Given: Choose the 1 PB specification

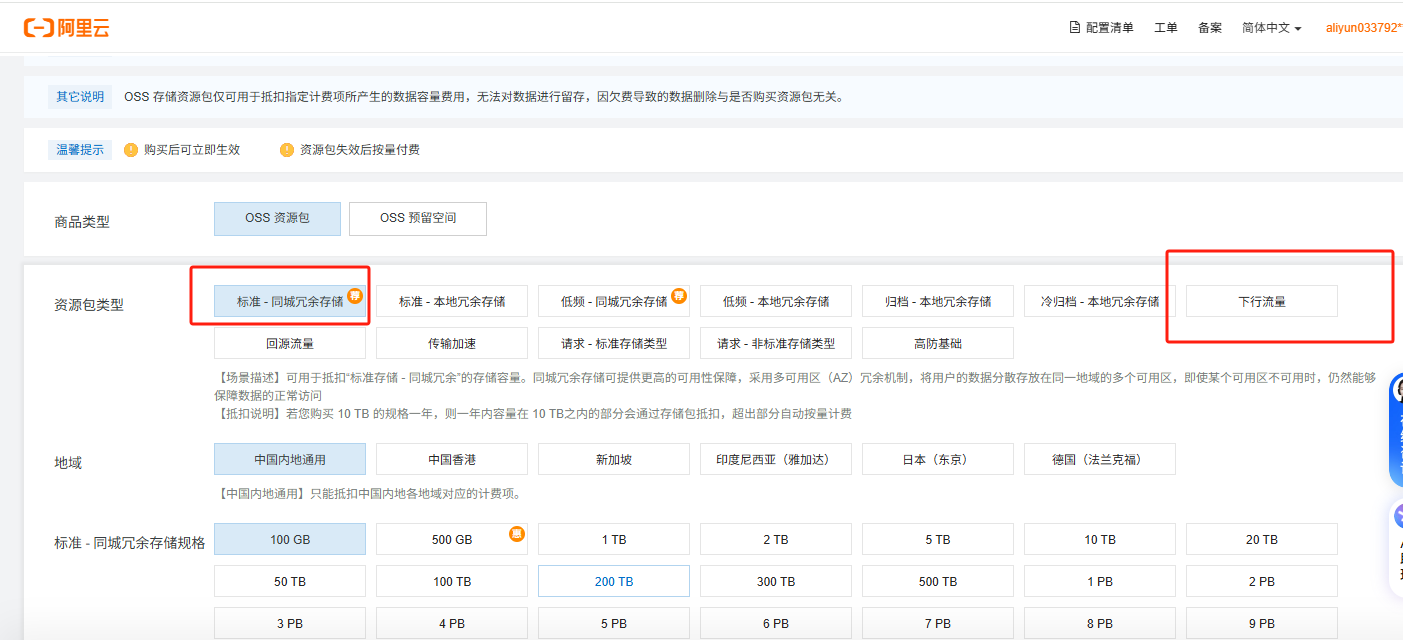Looking at the screenshot, I should [1100, 581].
